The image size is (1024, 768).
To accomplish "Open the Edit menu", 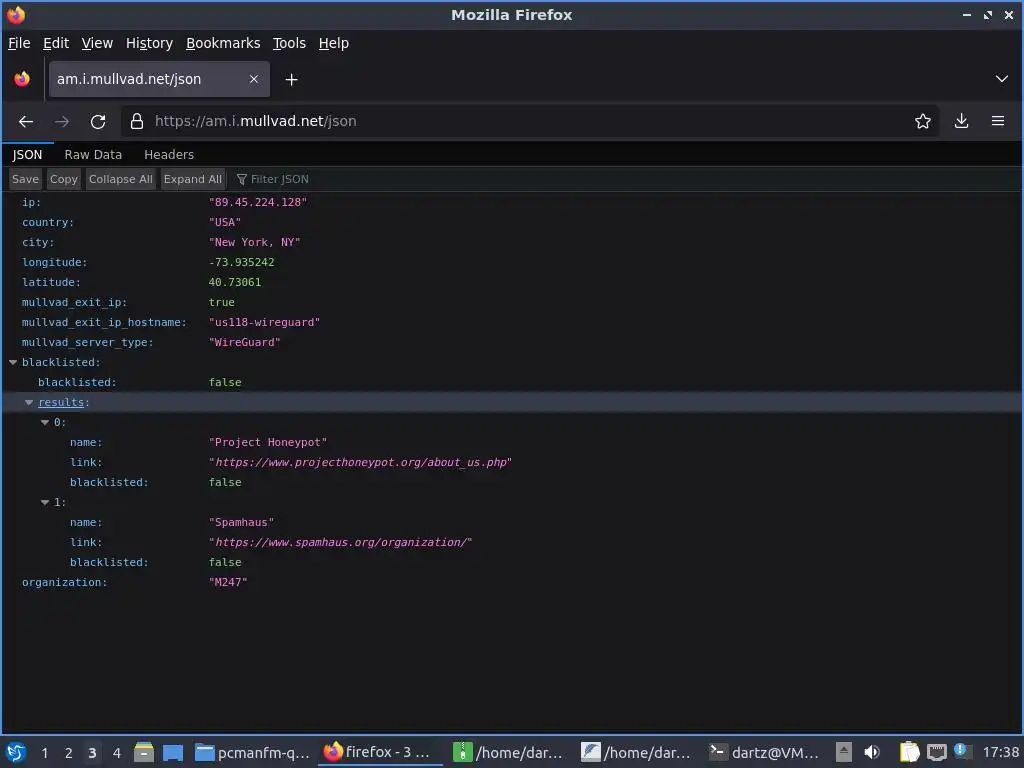I will coord(56,43).
